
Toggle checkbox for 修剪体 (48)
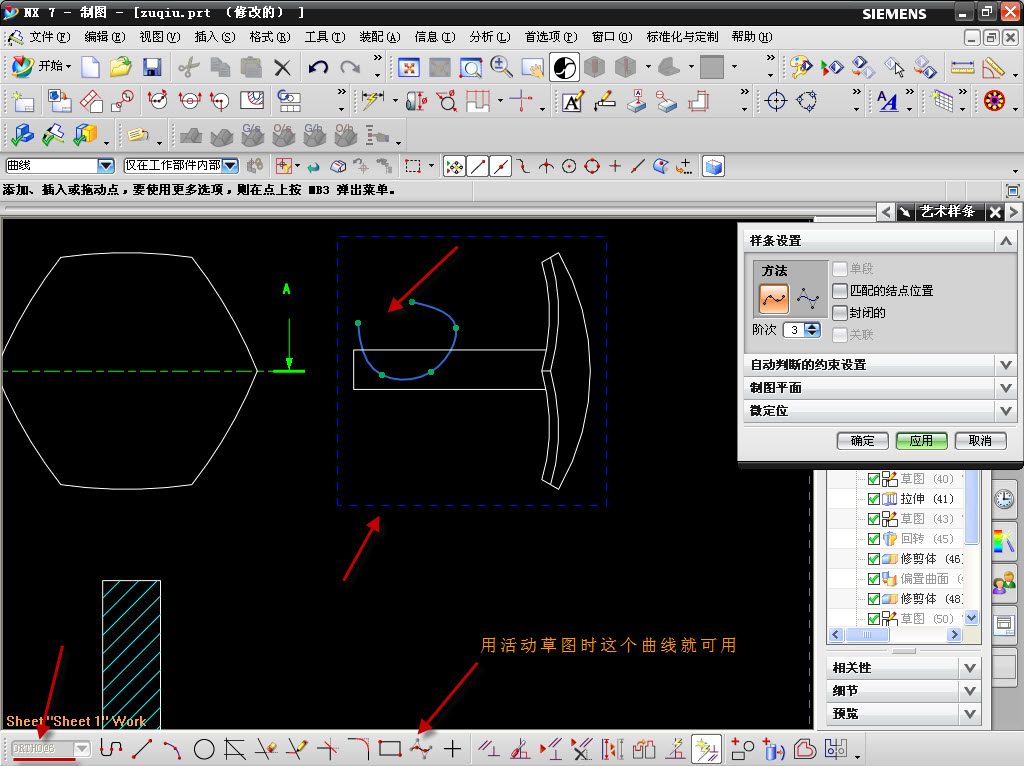pyautogui.click(x=874, y=599)
